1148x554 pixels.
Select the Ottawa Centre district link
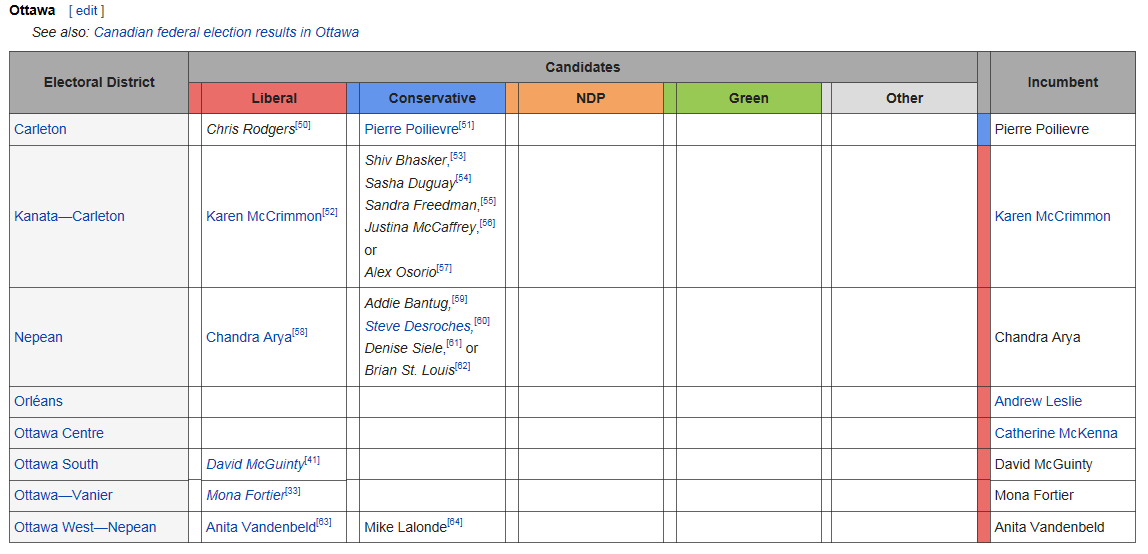[x=59, y=433]
